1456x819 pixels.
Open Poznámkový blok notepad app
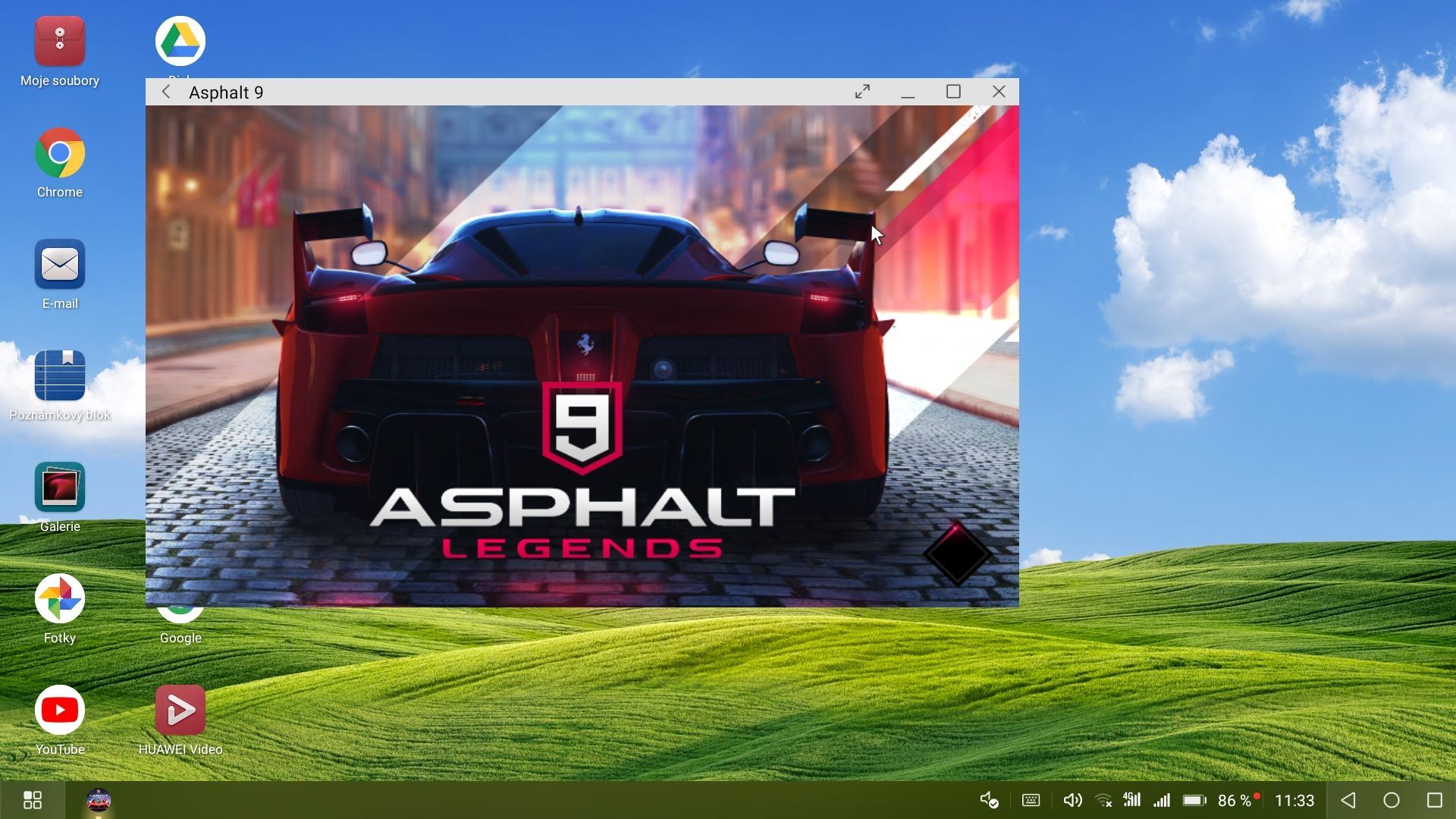pyautogui.click(x=59, y=376)
